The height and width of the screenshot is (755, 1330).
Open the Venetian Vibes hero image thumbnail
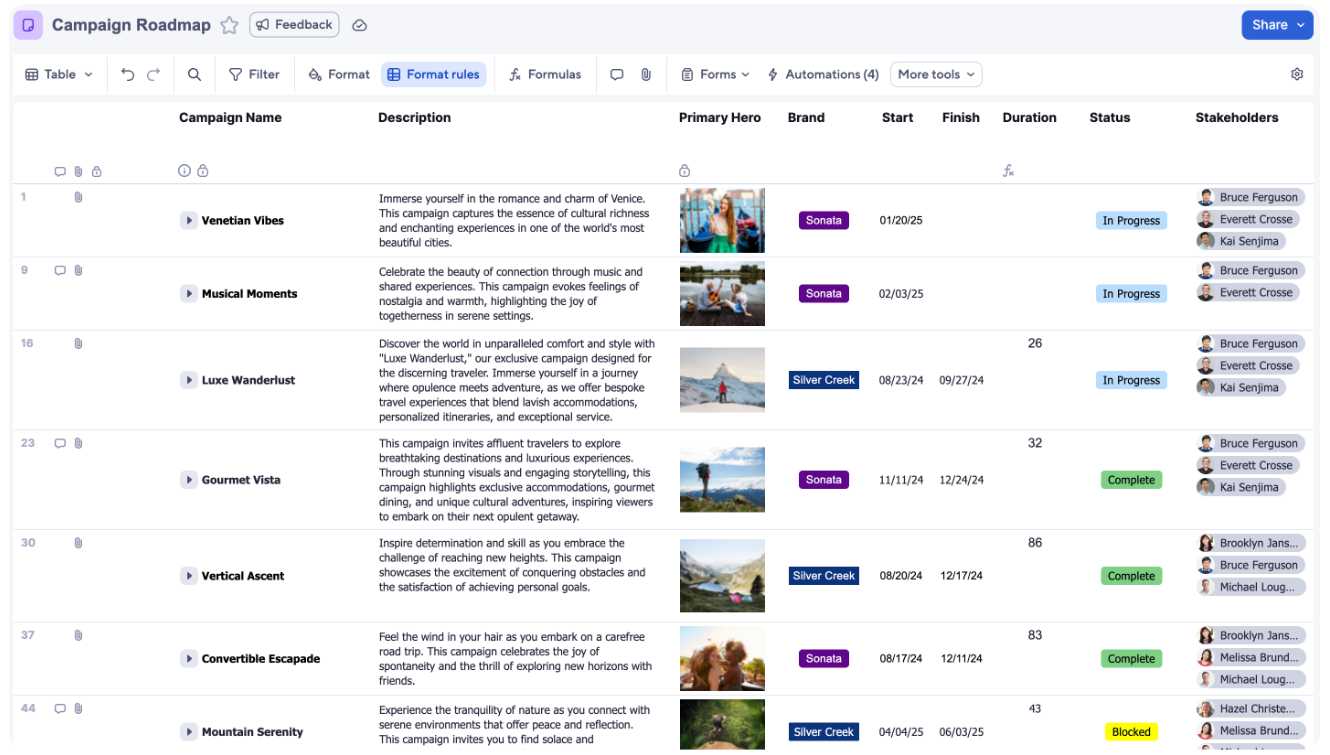(x=722, y=220)
